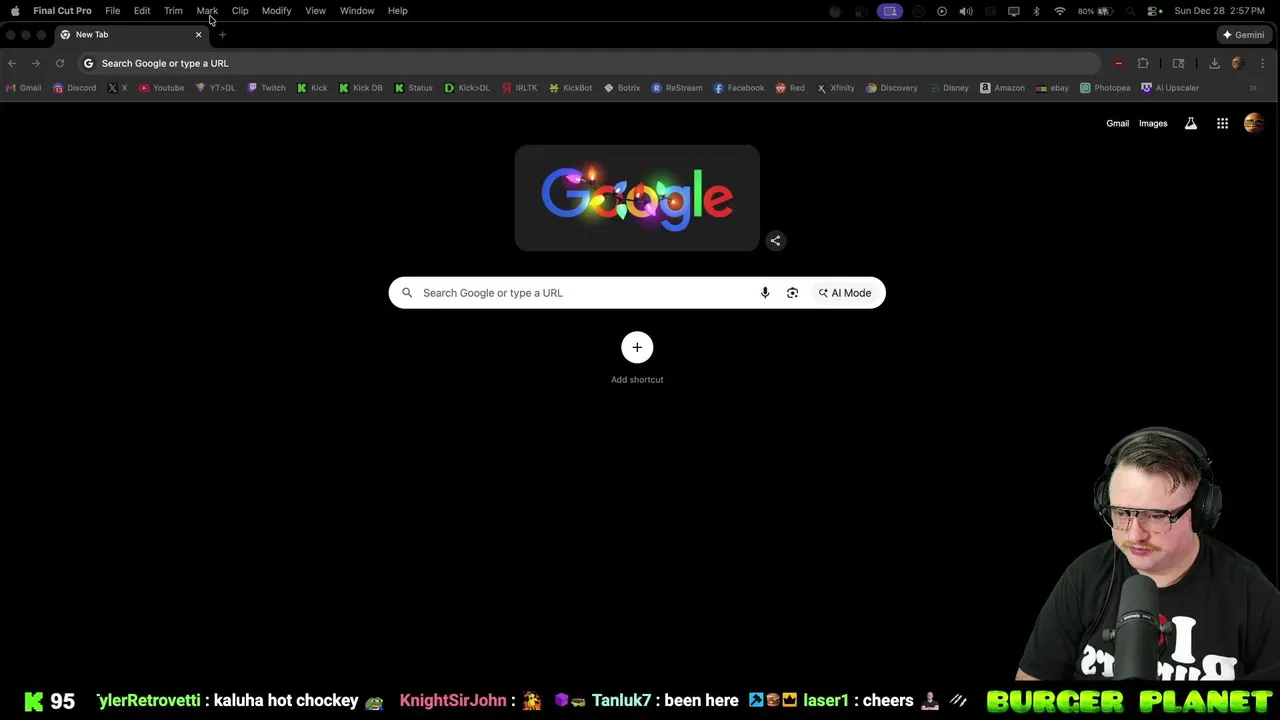Go forward with the browser forward arrow
Viewport: 1280px width, 720px height.
tap(36, 63)
